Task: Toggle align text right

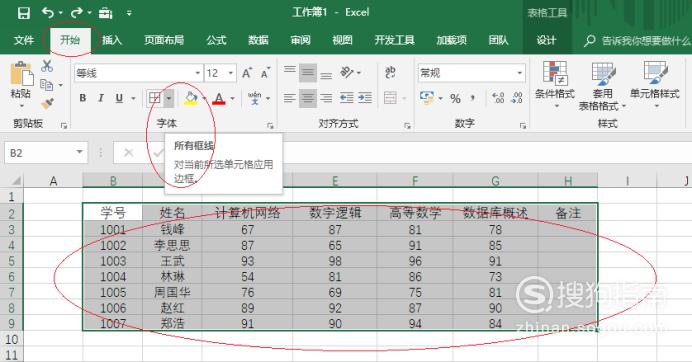Action: [326, 98]
